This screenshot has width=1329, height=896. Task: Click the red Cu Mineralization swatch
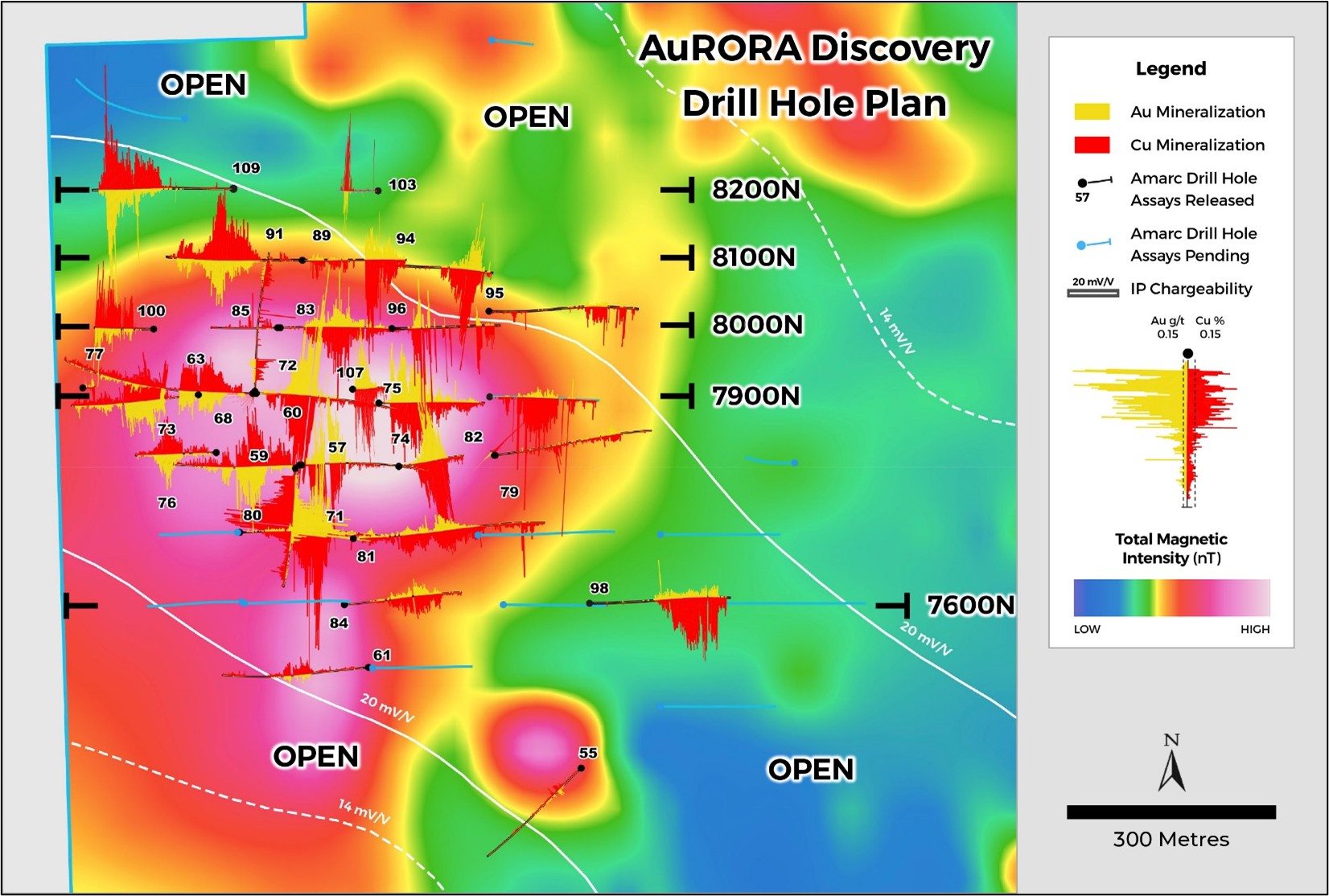[x=1092, y=145]
